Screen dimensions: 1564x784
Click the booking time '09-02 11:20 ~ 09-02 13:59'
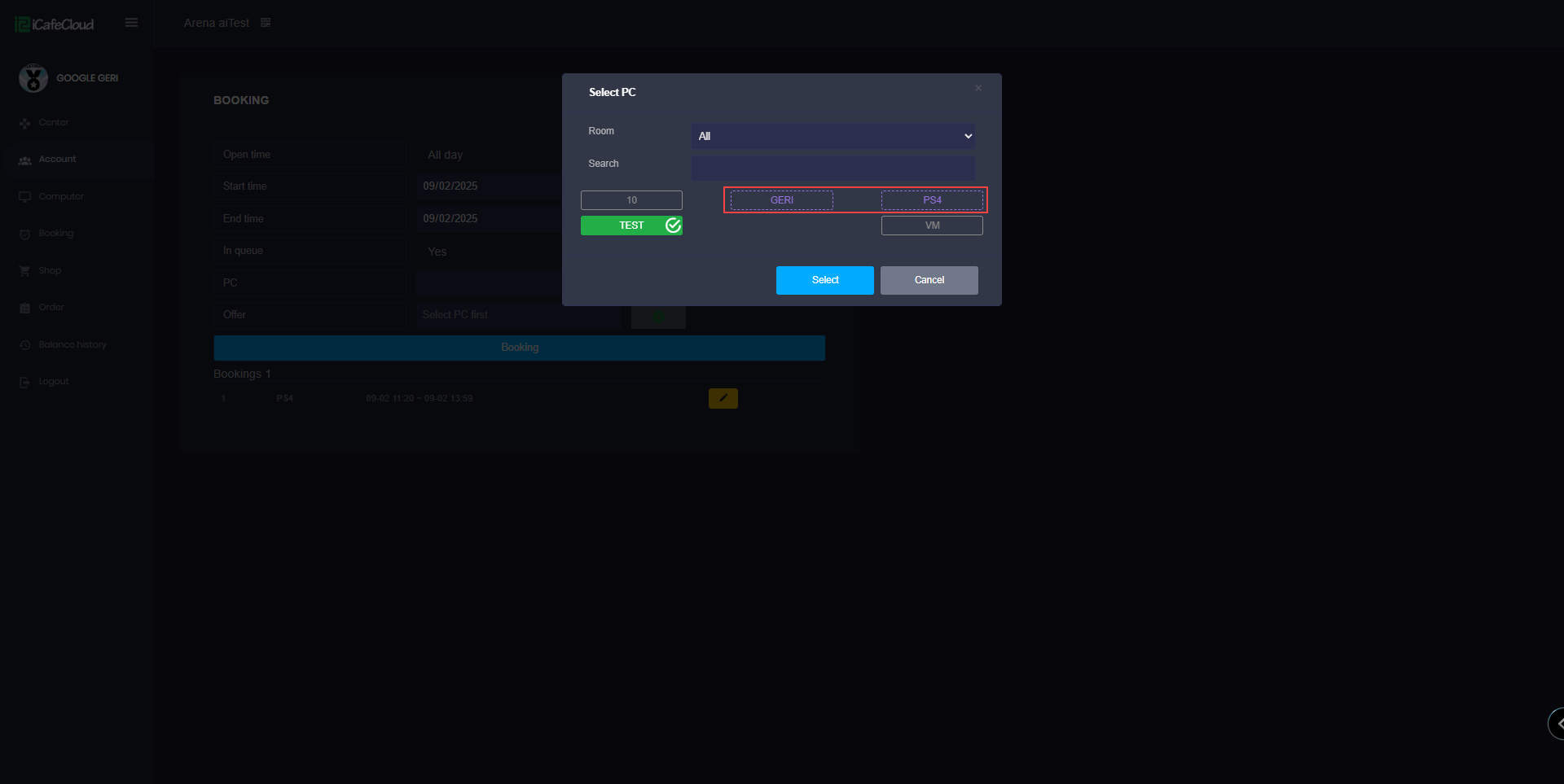[x=420, y=398]
